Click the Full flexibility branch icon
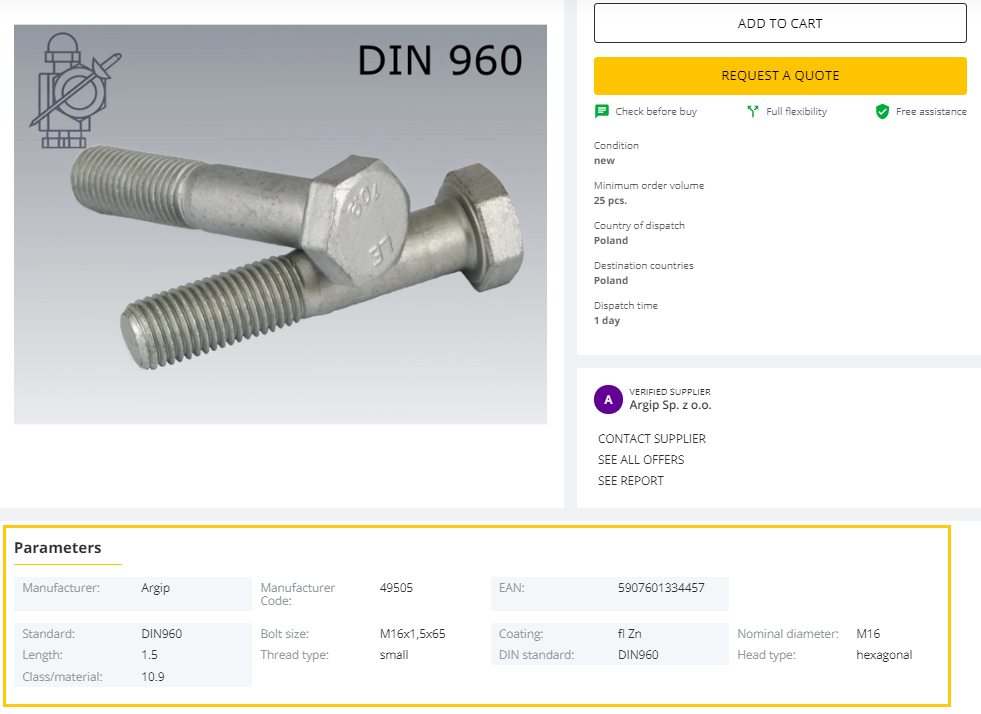 (x=753, y=111)
